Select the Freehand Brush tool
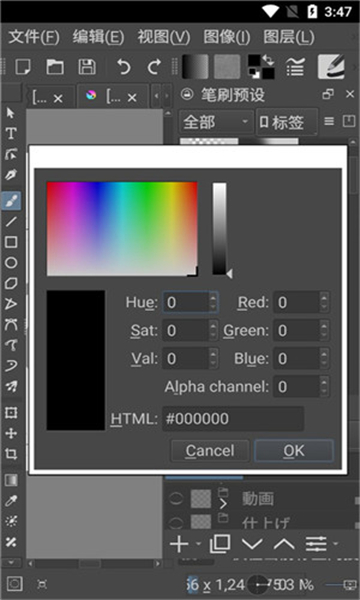The height and width of the screenshot is (600, 360). (11, 201)
